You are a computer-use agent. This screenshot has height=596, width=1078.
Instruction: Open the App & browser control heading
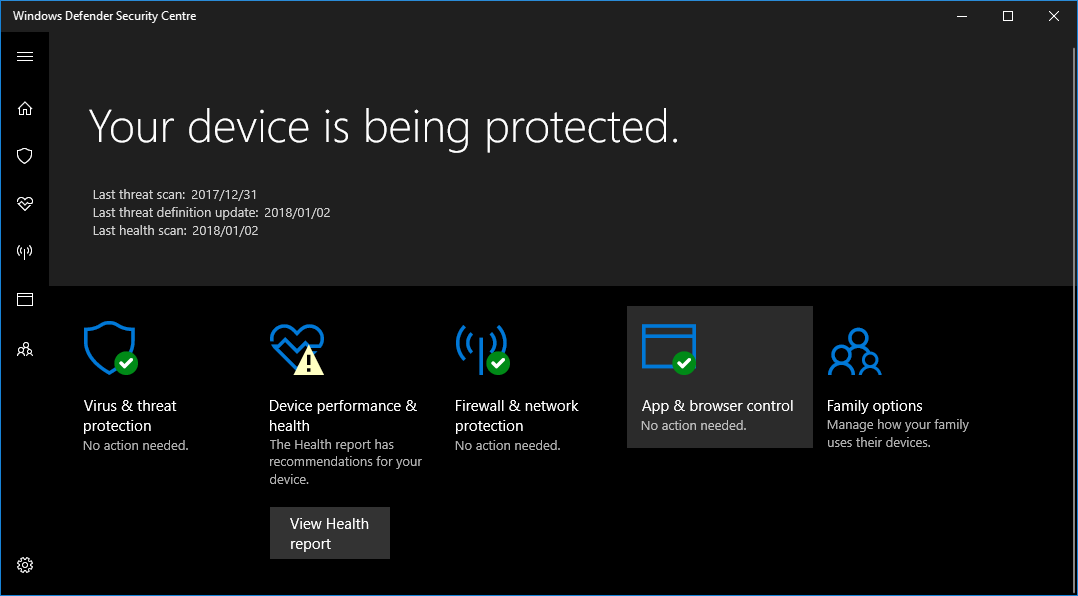coord(717,406)
